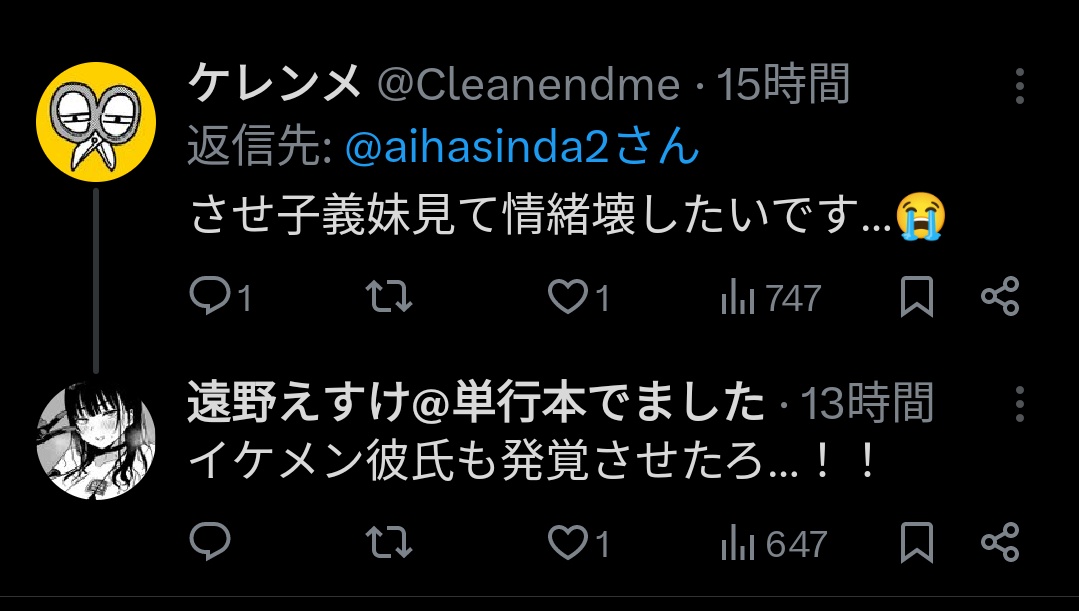
Task: Open ケレンメ's scissors profile avatar
Action: (x=96, y=122)
